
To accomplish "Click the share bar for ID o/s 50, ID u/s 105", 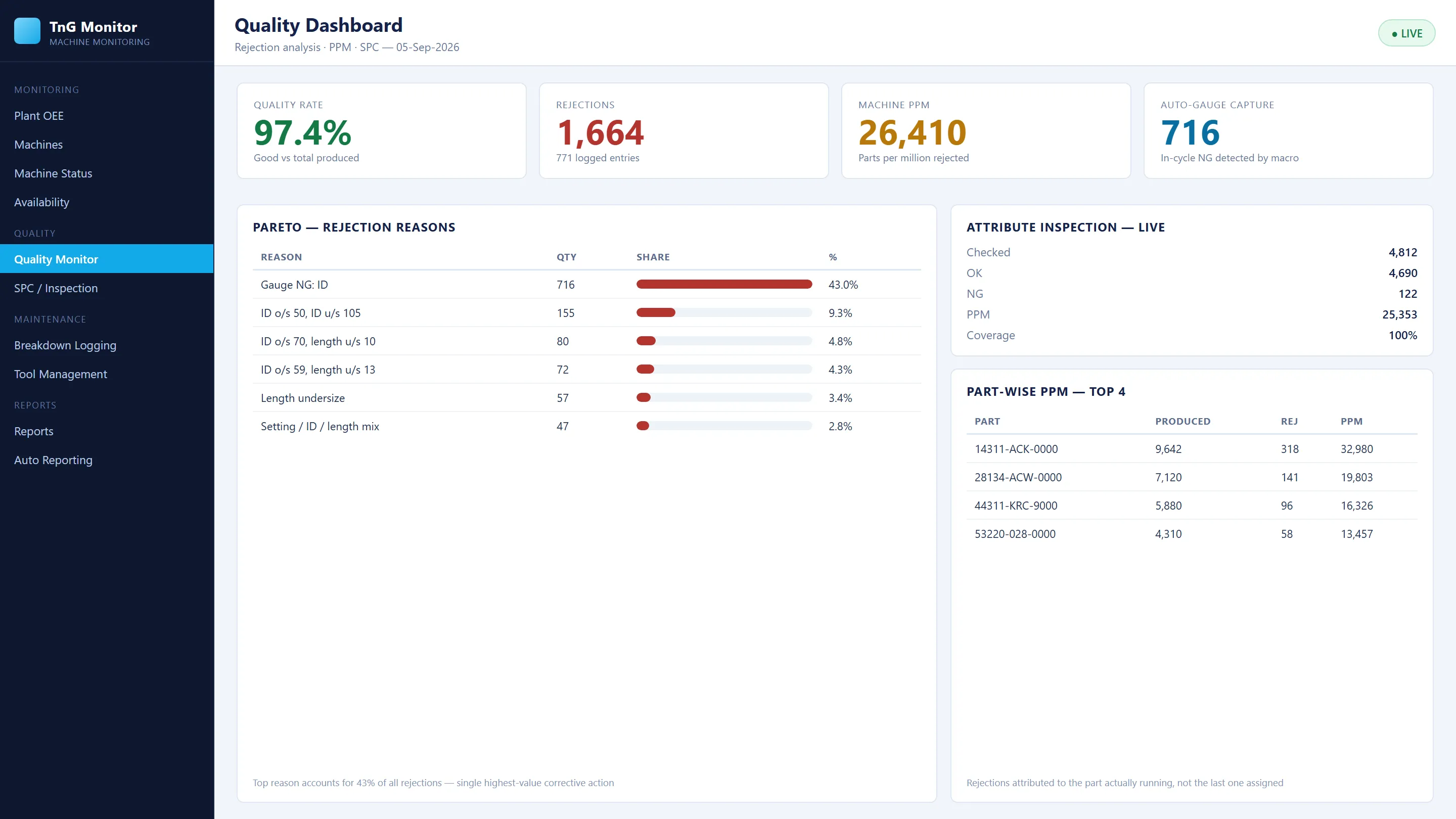I will tap(724, 312).
